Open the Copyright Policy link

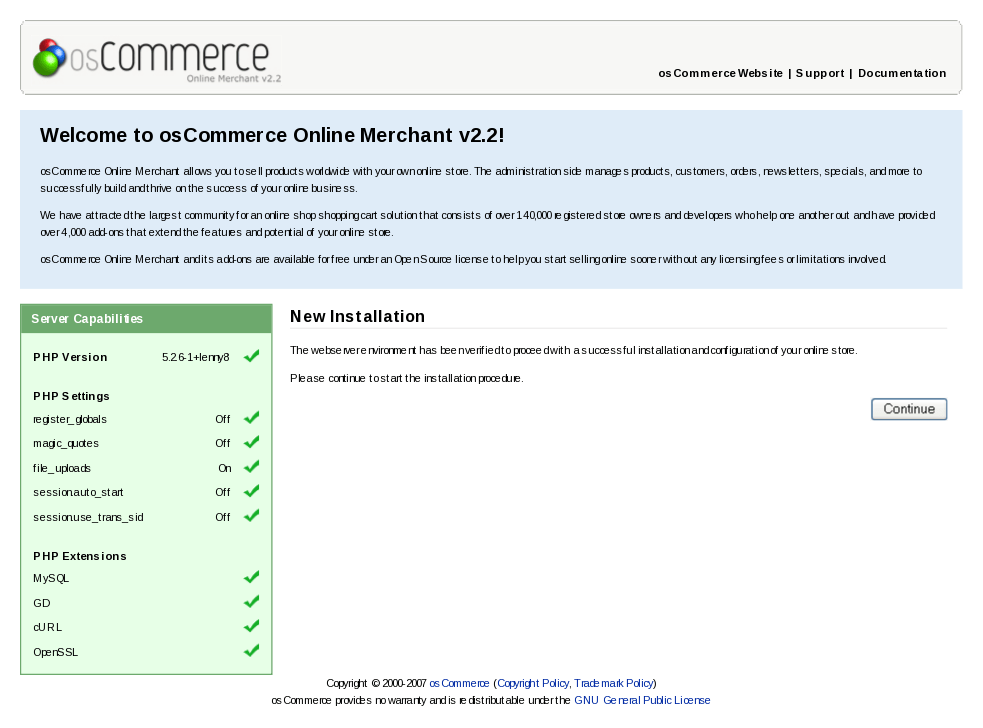tap(533, 683)
